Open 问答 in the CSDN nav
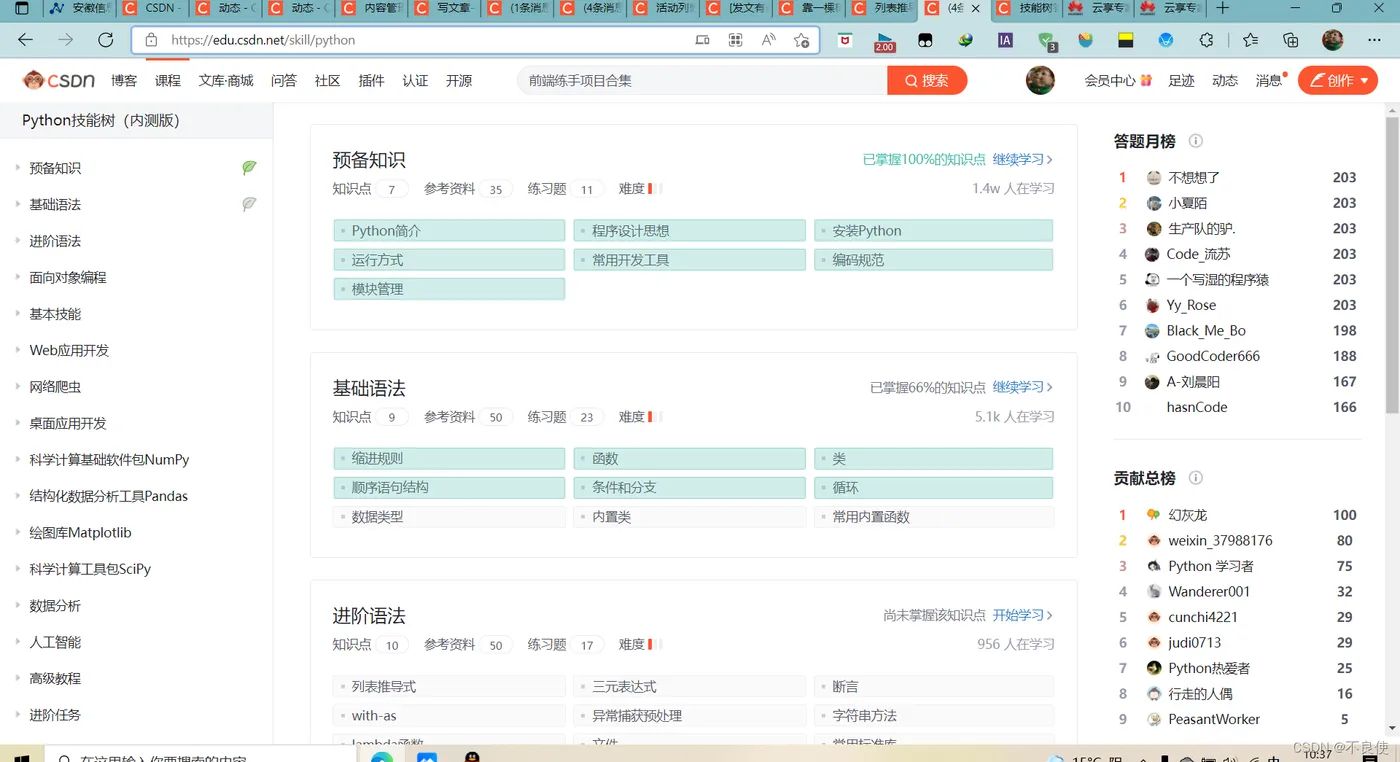This screenshot has width=1400, height=762. pyautogui.click(x=284, y=80)
